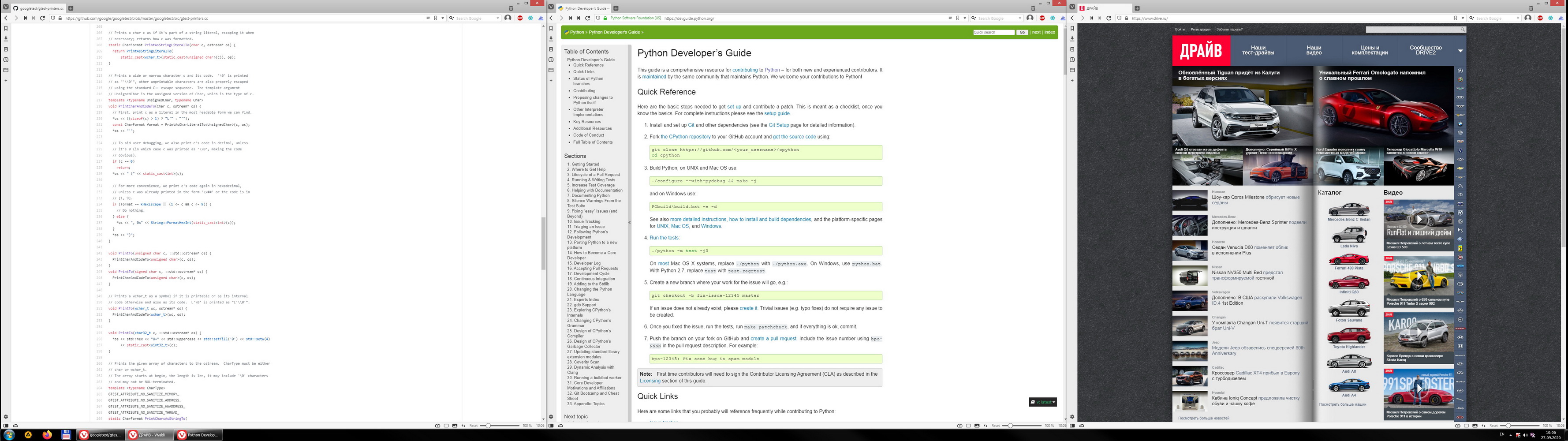Open new tab in Python guide window
The height and width of the screenshot is (441, 1568).
tap(616, 8)
